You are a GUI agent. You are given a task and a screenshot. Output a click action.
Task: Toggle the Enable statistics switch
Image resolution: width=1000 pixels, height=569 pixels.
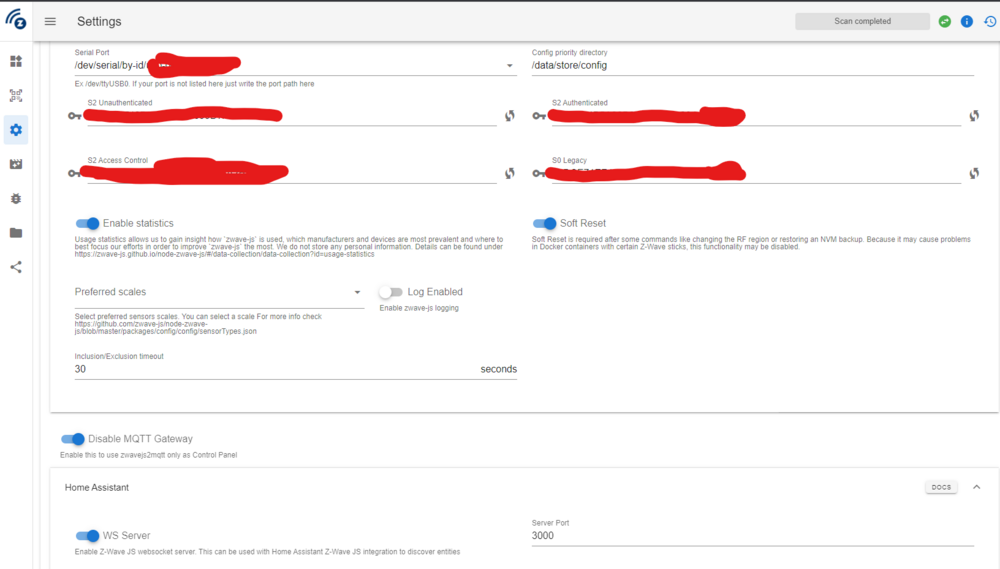coord(88,224)
